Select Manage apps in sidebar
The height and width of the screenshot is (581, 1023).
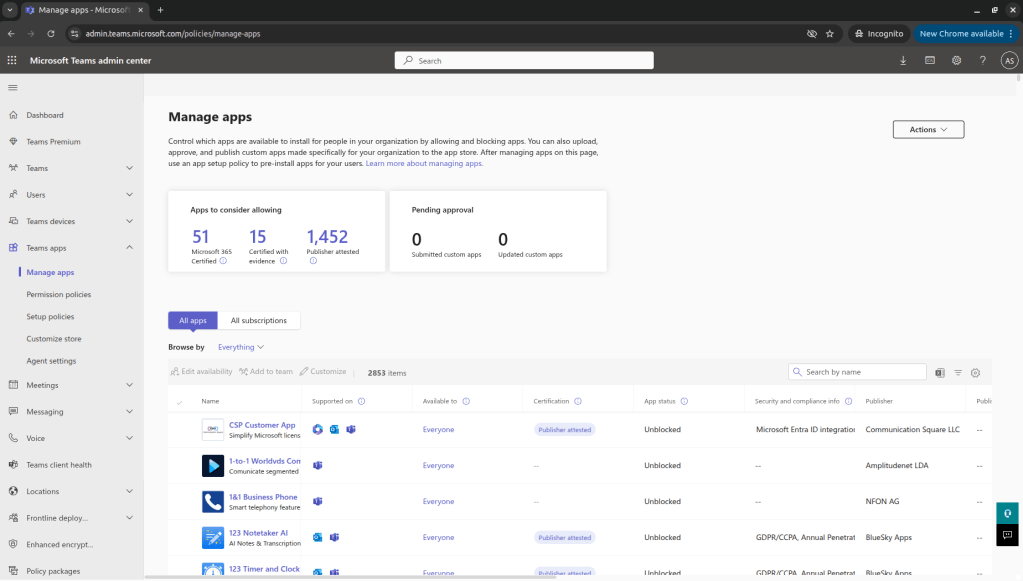pos(50,273)
